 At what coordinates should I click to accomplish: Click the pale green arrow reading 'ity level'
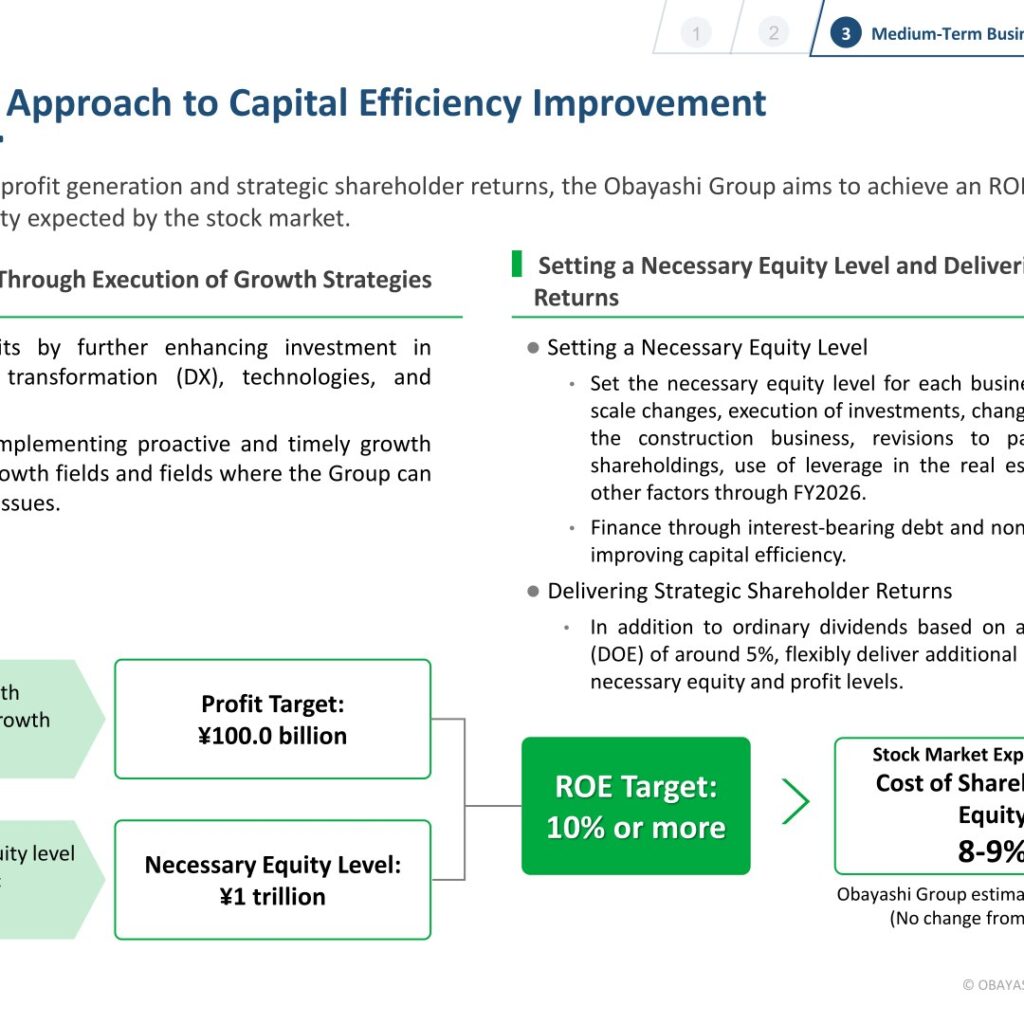[51, 880]
